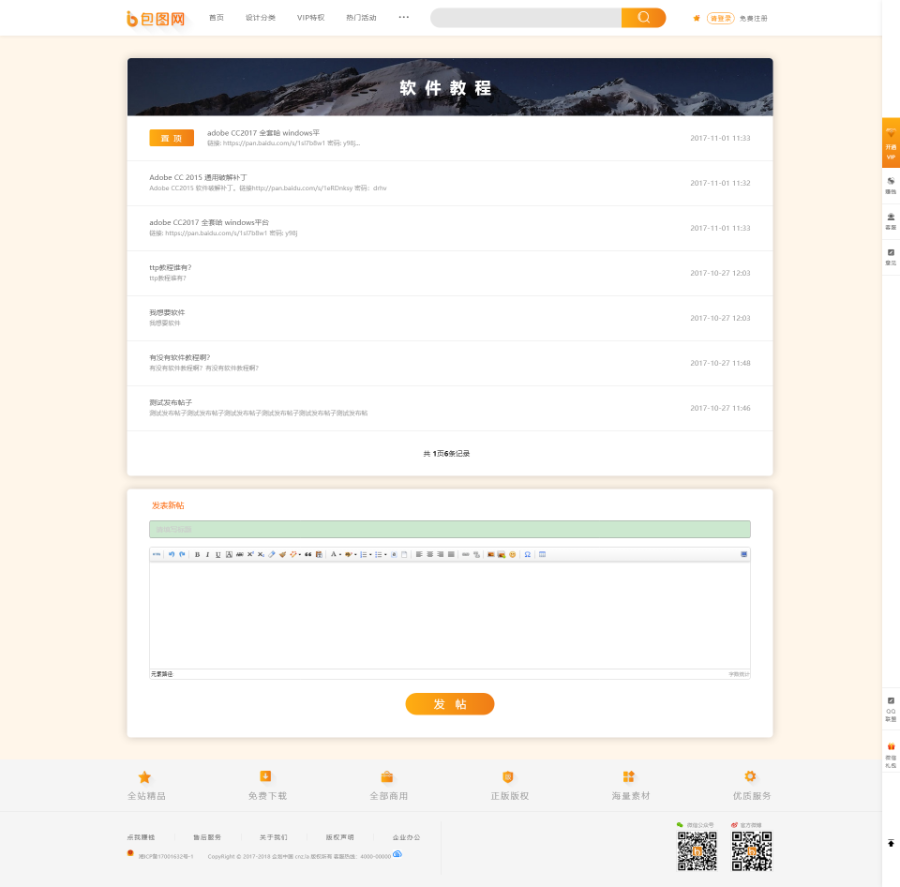Image resolution: width=900 pixels, height=887 pixels.
Task: Undo last edit in post editor
Action: pyautogui.click(x=171, y=555)
